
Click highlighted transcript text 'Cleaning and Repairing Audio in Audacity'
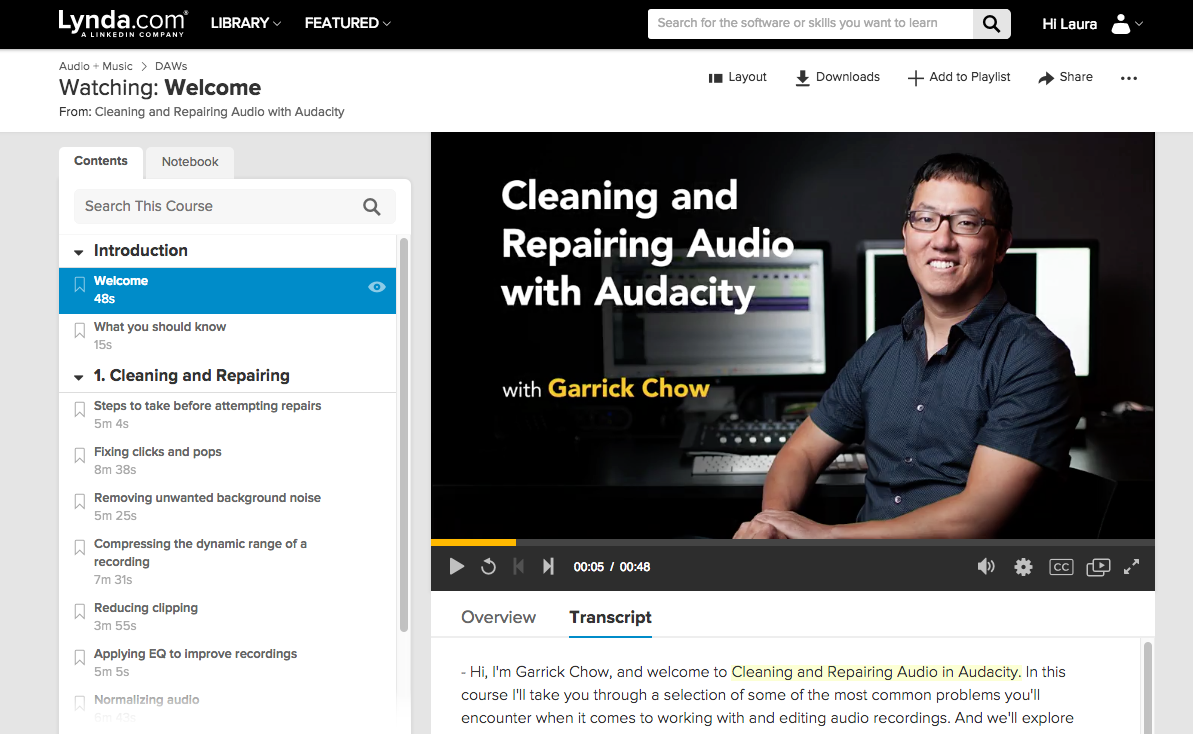click(875, 672)
